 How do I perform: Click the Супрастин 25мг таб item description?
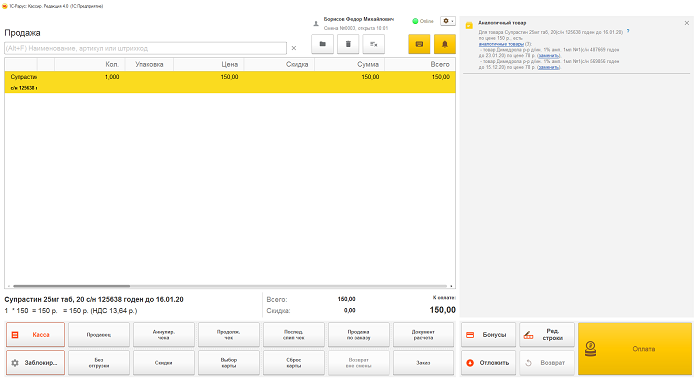94,299
